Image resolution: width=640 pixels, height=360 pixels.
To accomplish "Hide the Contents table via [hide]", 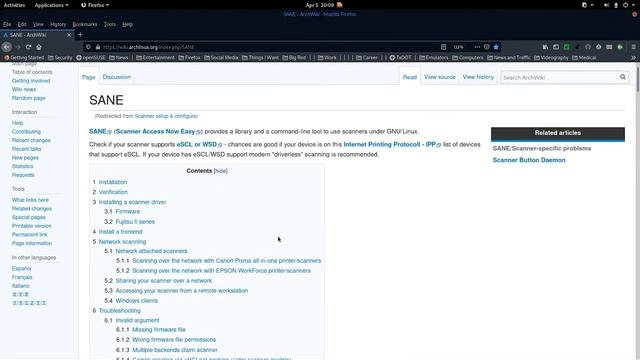I will click(x=220, y=171).
